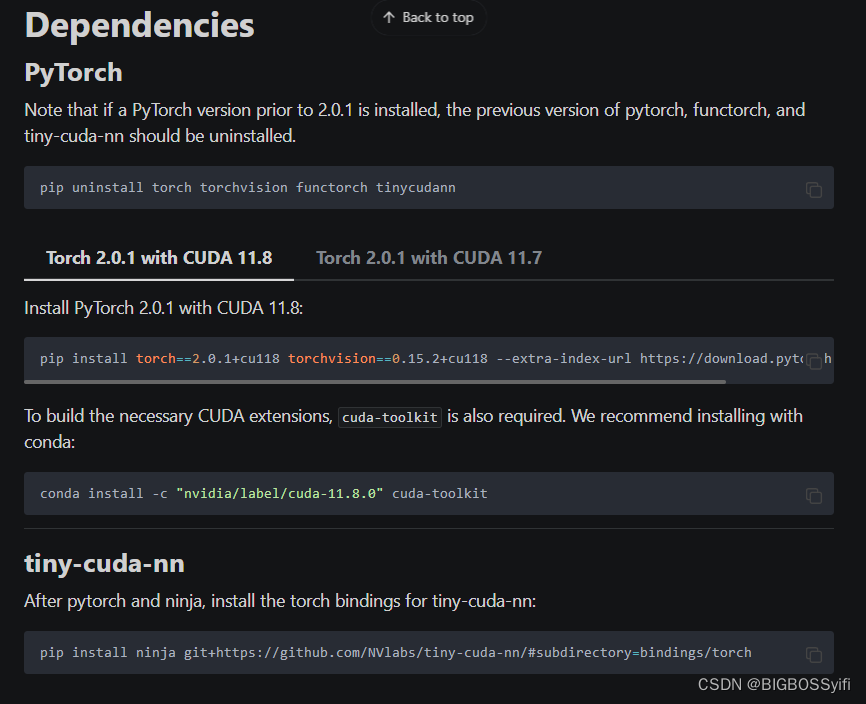Click the pip uninstall torch torchvision code text
866x704 pixels.
point(247,188)
